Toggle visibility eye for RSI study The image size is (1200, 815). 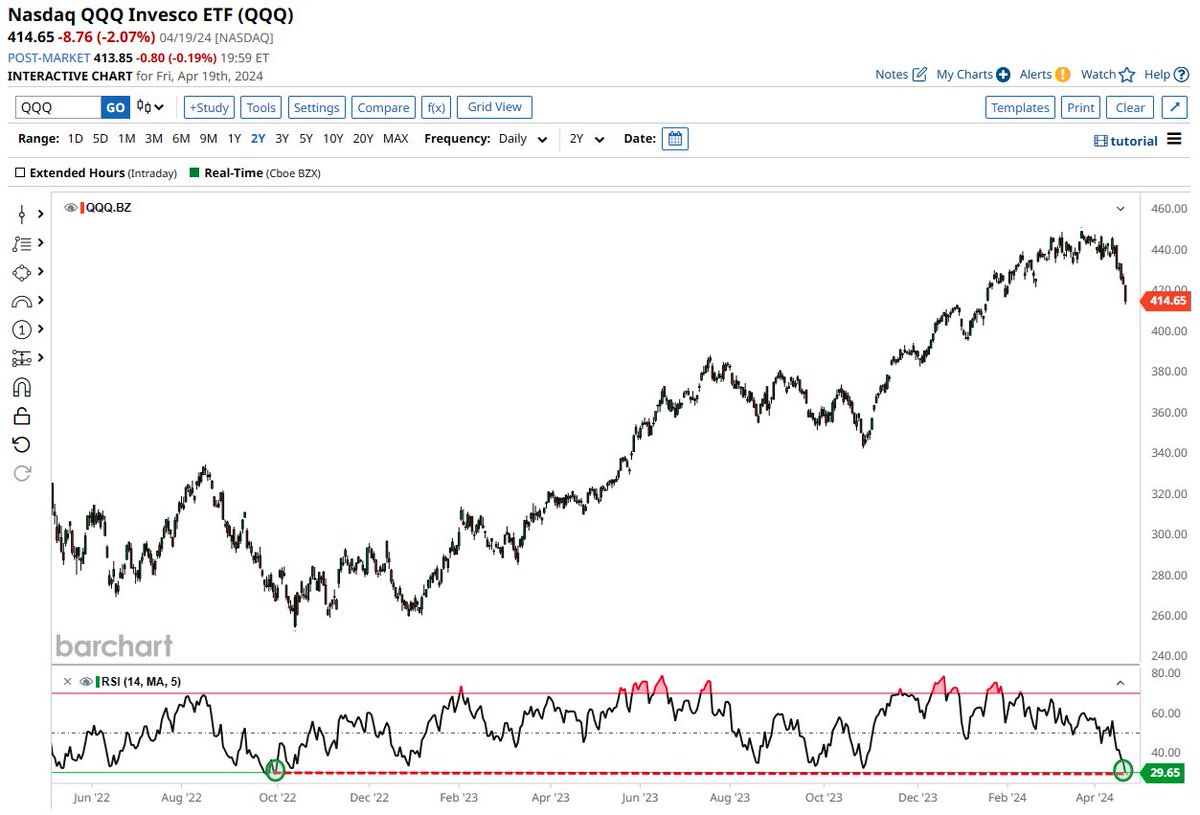coord(84,681)
